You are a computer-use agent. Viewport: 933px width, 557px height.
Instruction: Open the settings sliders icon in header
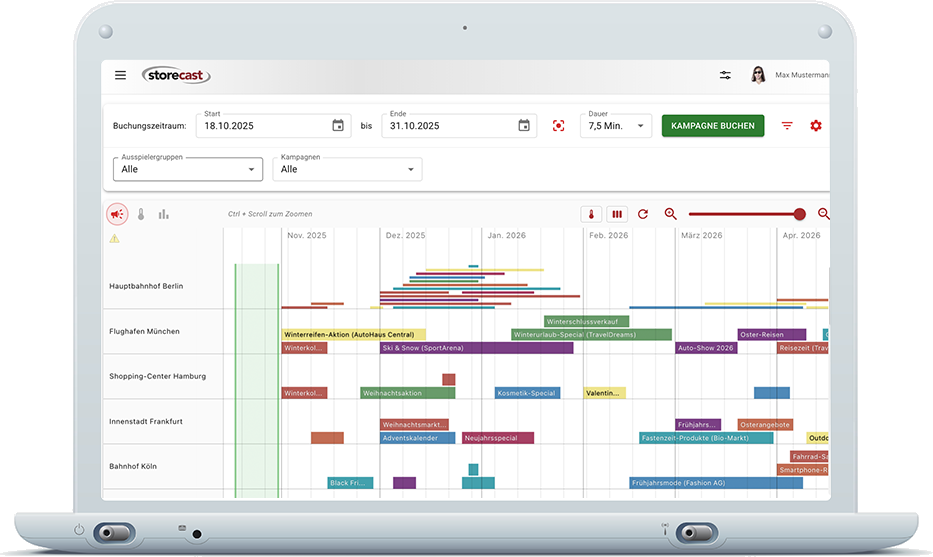(725, 75)
